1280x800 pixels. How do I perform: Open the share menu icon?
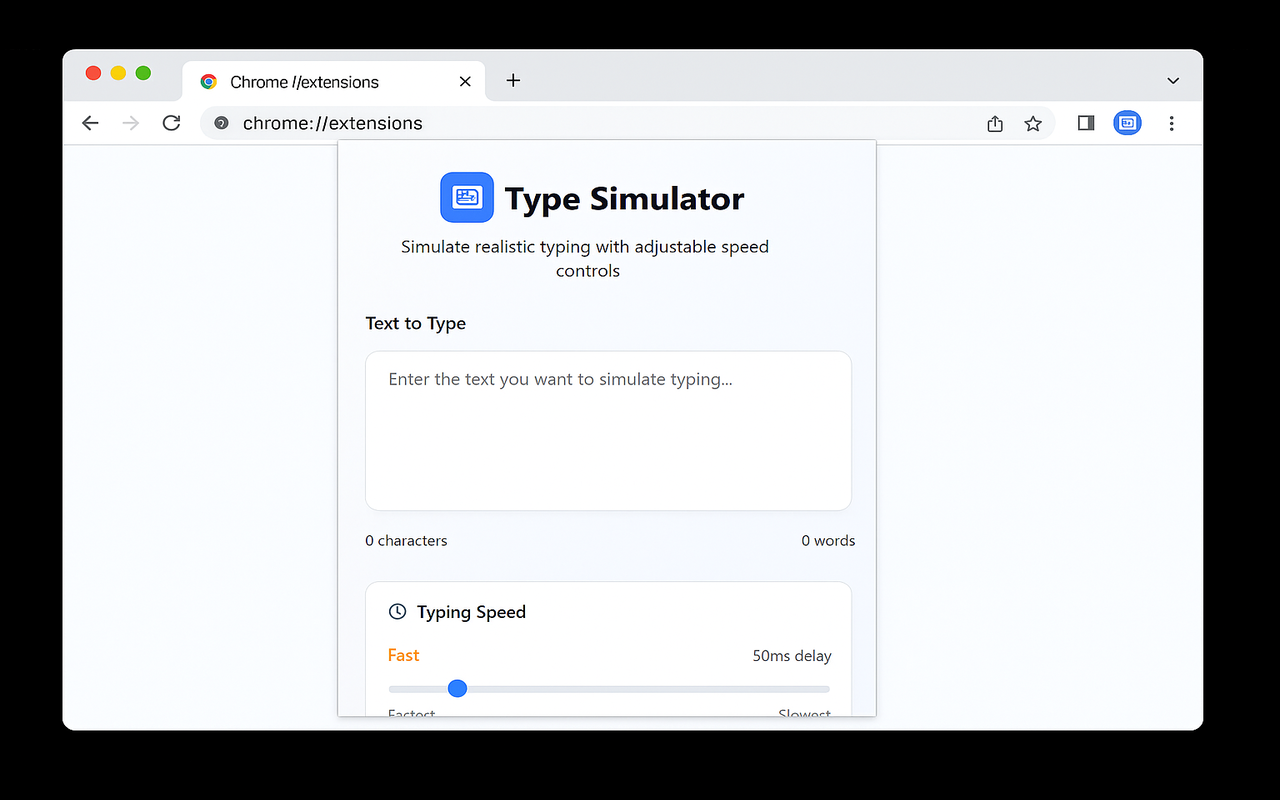(994, 123)
